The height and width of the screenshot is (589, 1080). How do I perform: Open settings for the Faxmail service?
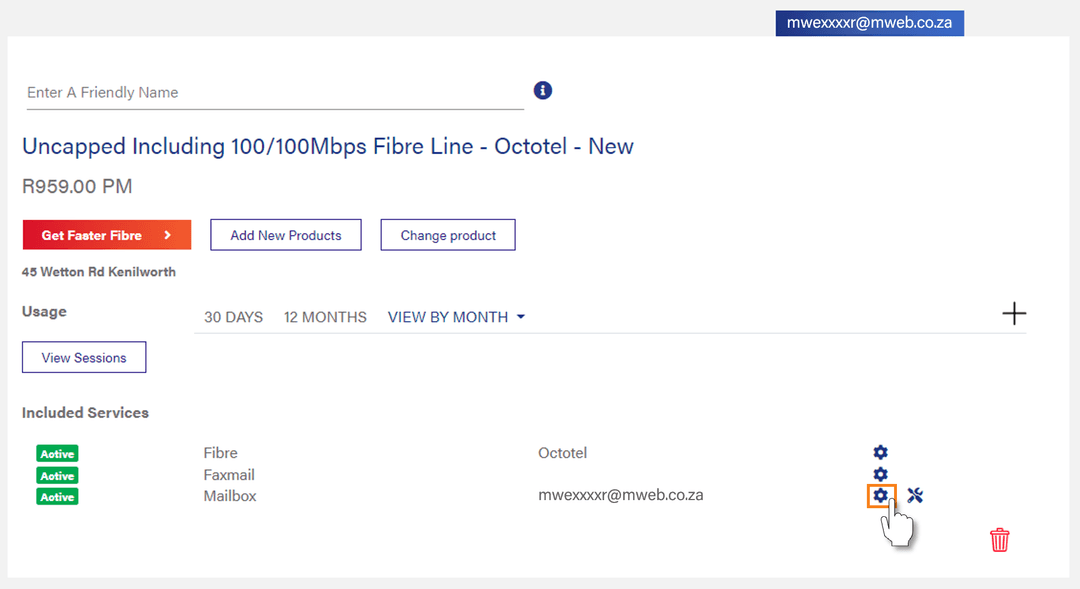[880, 474]
